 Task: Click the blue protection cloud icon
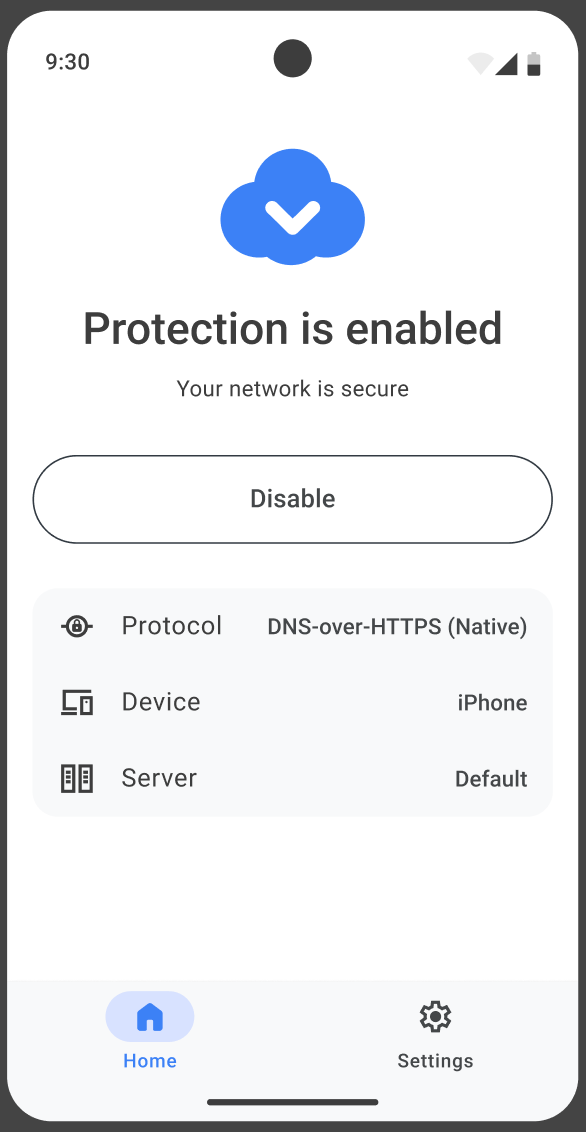(292, 205)
